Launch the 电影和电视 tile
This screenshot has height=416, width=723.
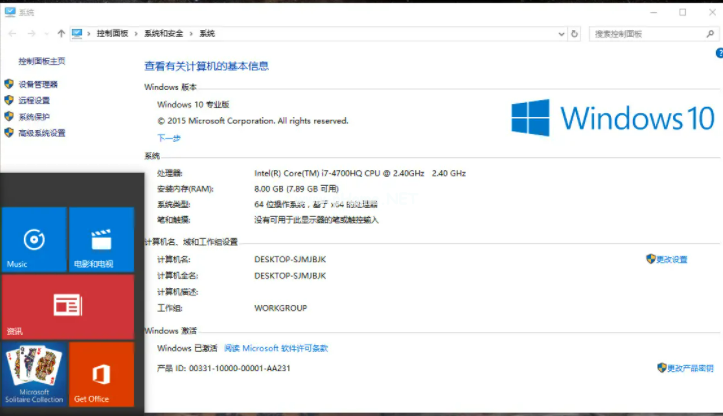coord(101,240)
